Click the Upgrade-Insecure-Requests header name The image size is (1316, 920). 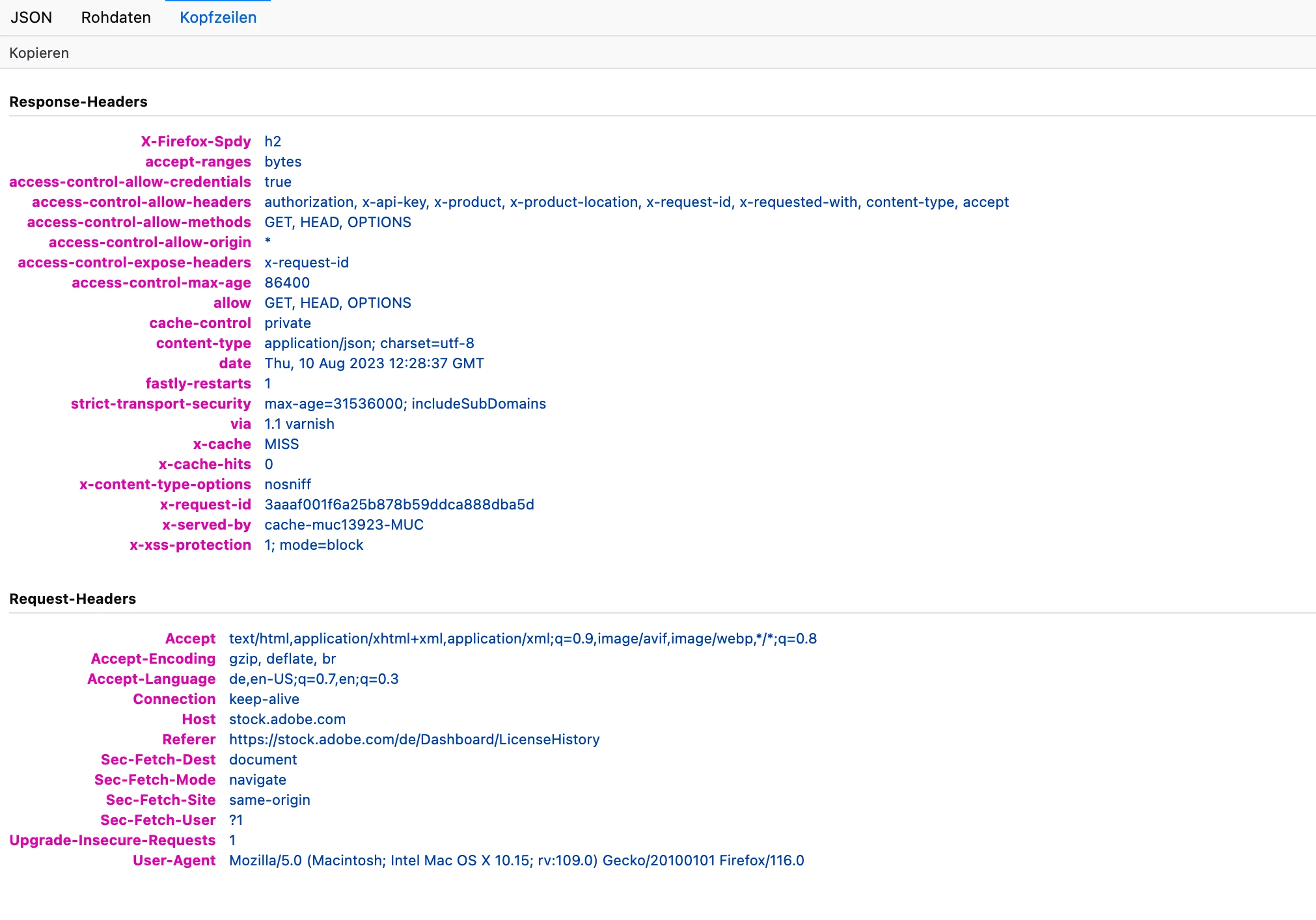point(112,840)
